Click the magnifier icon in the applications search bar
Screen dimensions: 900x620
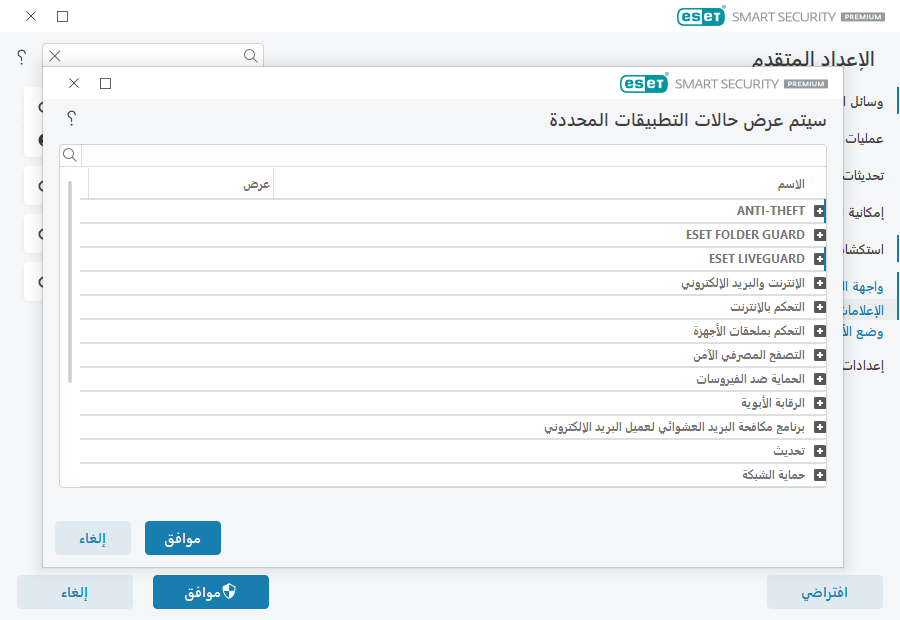(x=70, y=155)
